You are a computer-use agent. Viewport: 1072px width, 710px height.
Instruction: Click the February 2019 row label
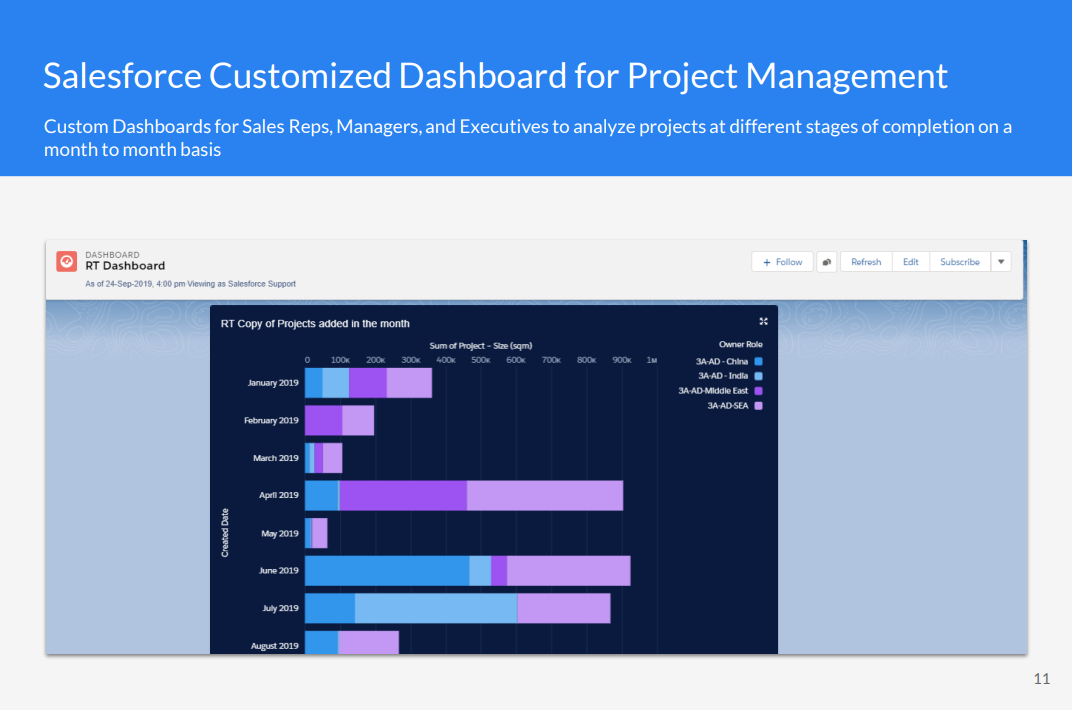coord(271,420)
